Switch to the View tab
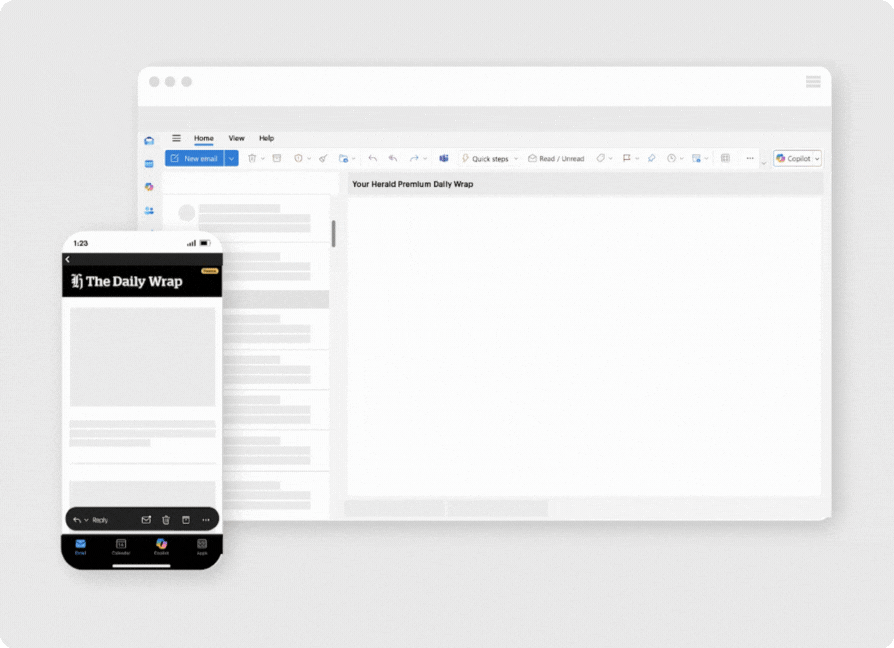This screenshot has height=648, width=894. tap(236, 138)
